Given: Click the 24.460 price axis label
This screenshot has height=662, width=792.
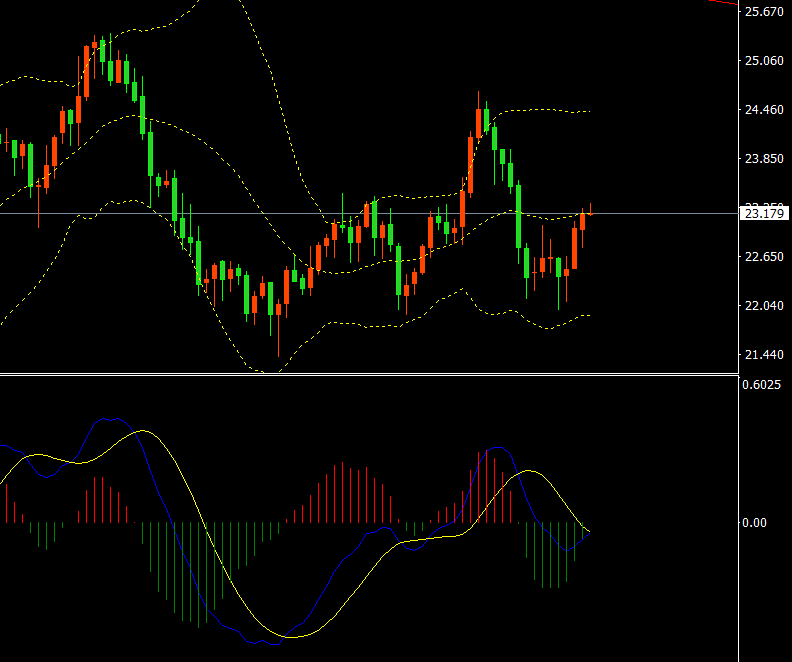Looking at the screenshot, I should pyautogui.click(x=764, y=110).
